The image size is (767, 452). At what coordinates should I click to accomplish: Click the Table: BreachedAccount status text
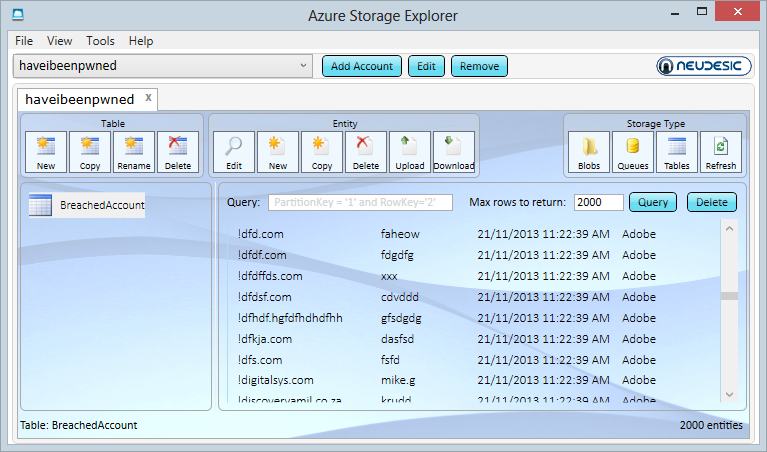click(x=79, y=425)
